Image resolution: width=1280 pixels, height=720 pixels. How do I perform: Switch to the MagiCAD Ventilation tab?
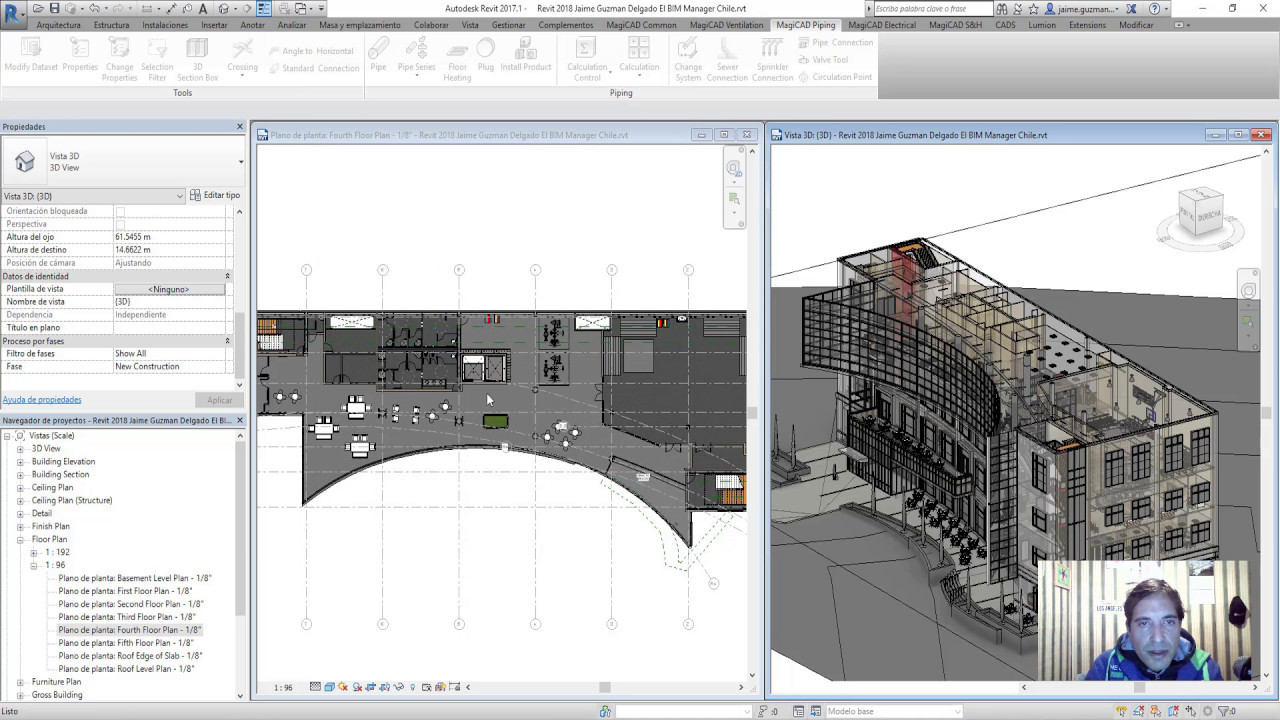tap(726, 25)
